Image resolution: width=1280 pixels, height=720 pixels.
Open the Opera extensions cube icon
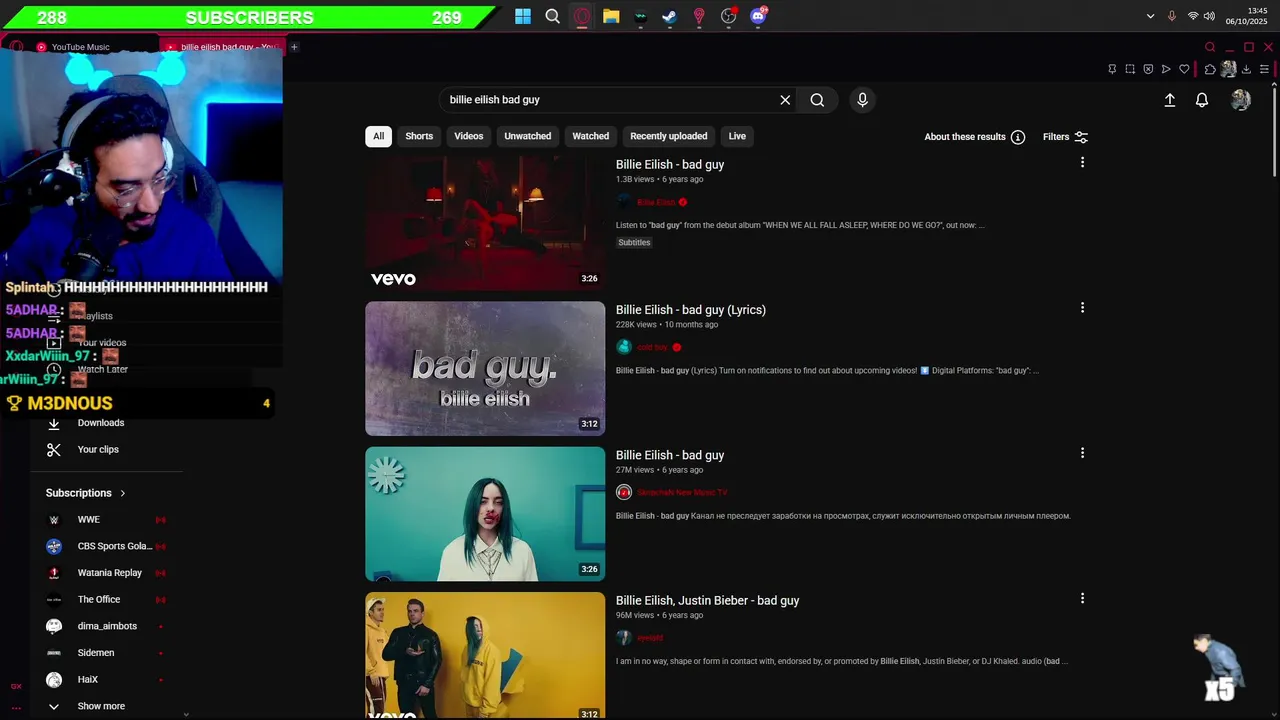click(x=1210, y=69)
